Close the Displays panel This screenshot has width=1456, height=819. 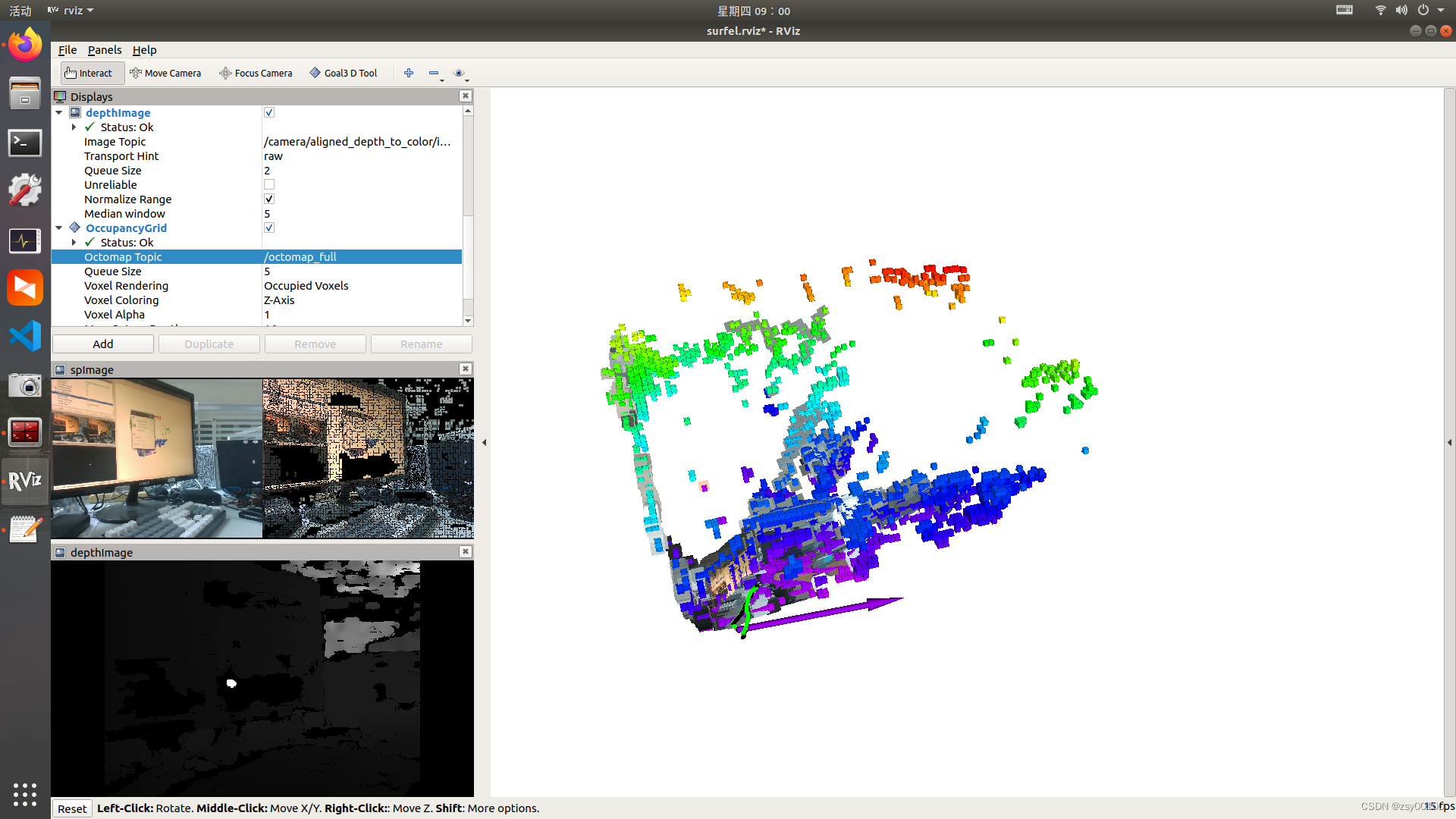[466, 96]
